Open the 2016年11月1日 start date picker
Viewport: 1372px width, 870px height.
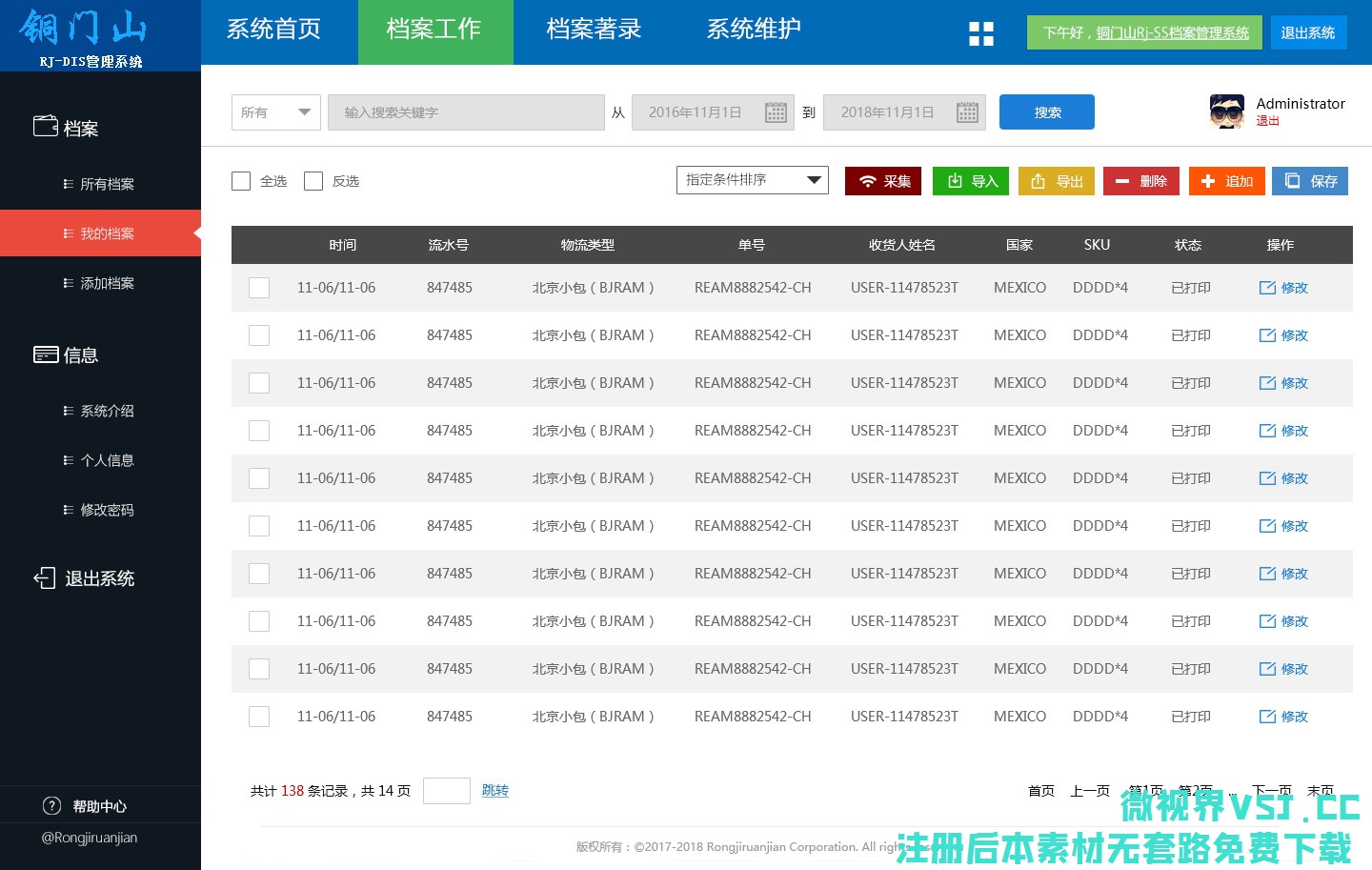[x=696, y=112]
